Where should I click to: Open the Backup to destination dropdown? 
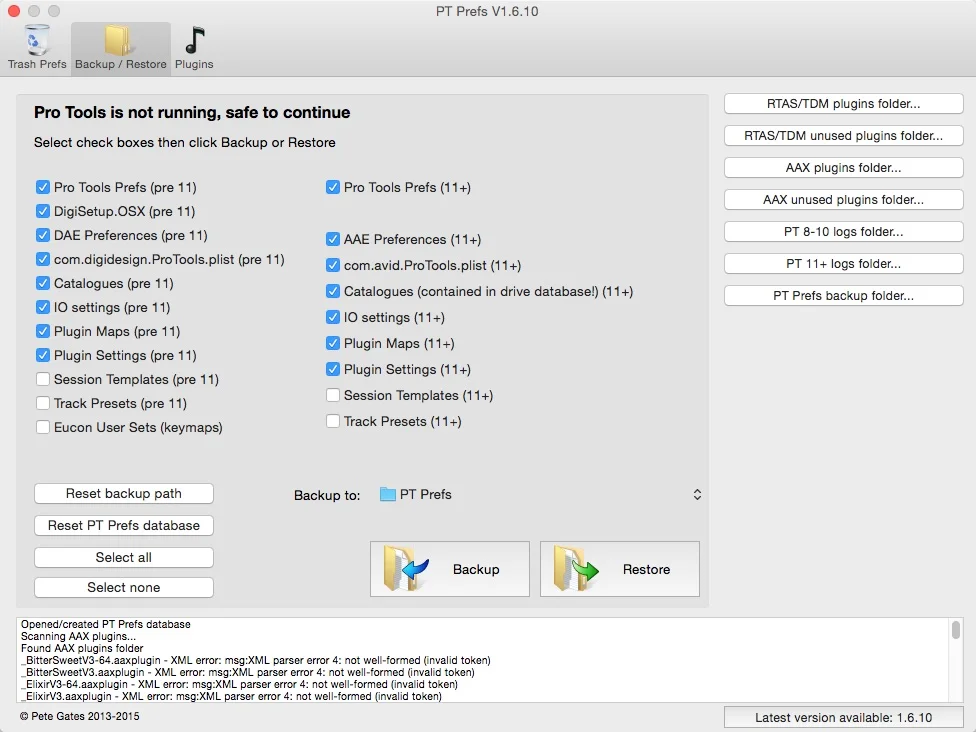pos(697,494)
